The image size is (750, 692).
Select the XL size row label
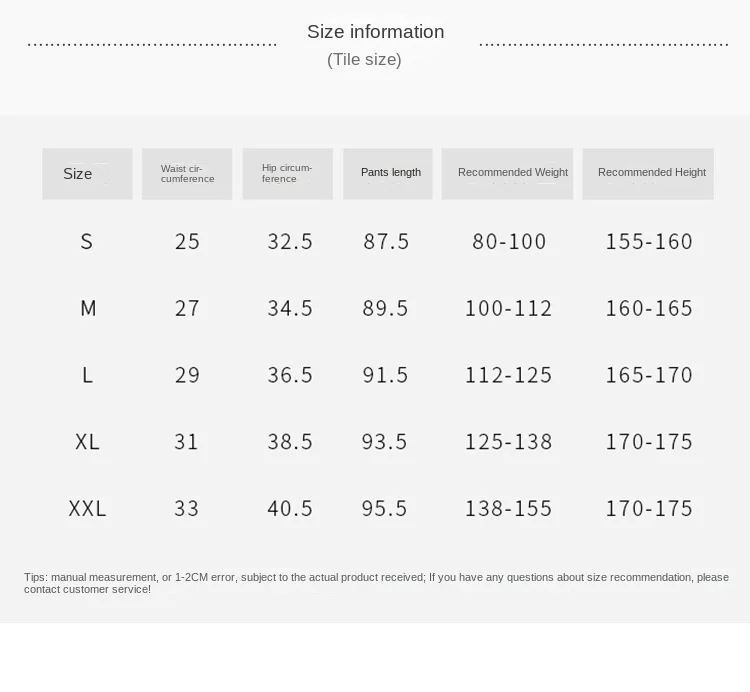click(87, 441)
